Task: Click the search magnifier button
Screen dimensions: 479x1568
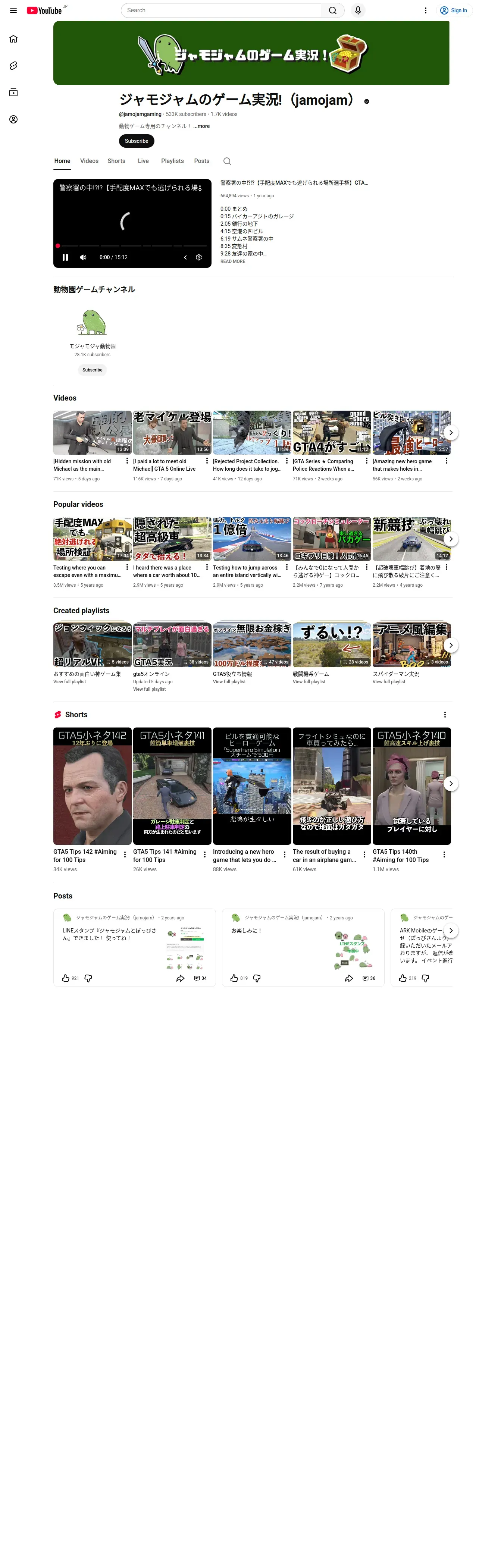Action: pos(332,10)
